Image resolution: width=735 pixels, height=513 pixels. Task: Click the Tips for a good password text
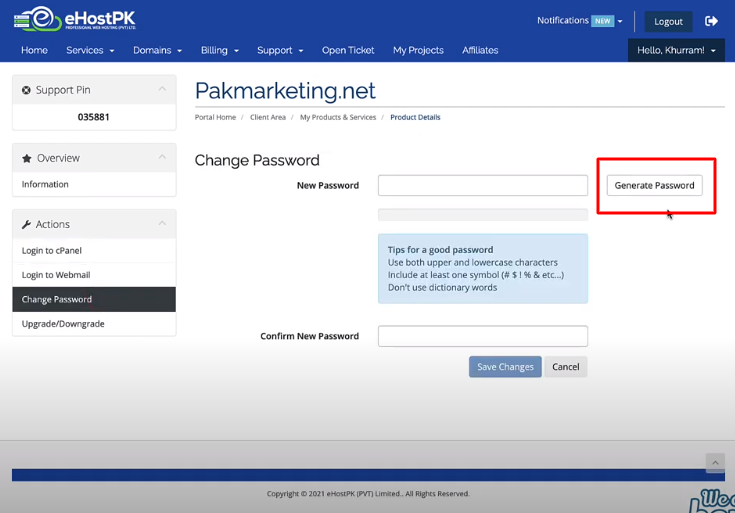440,249
